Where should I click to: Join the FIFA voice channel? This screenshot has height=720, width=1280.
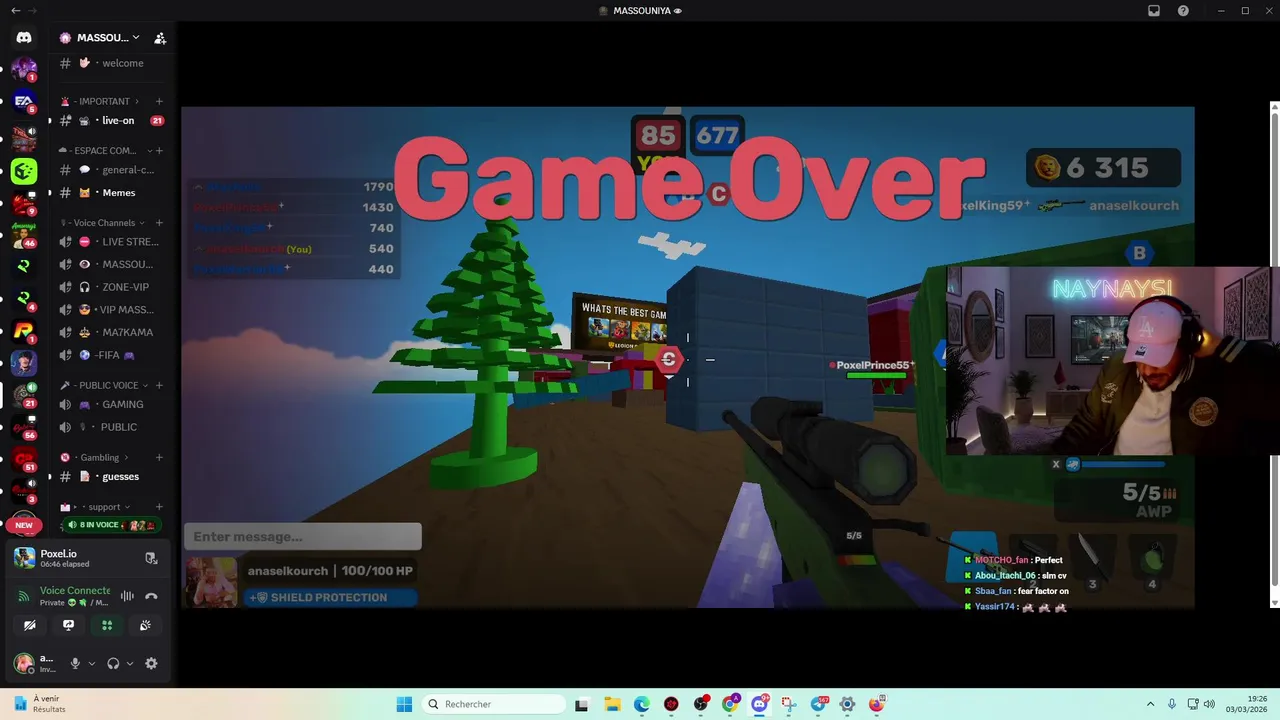click(111, 355)
